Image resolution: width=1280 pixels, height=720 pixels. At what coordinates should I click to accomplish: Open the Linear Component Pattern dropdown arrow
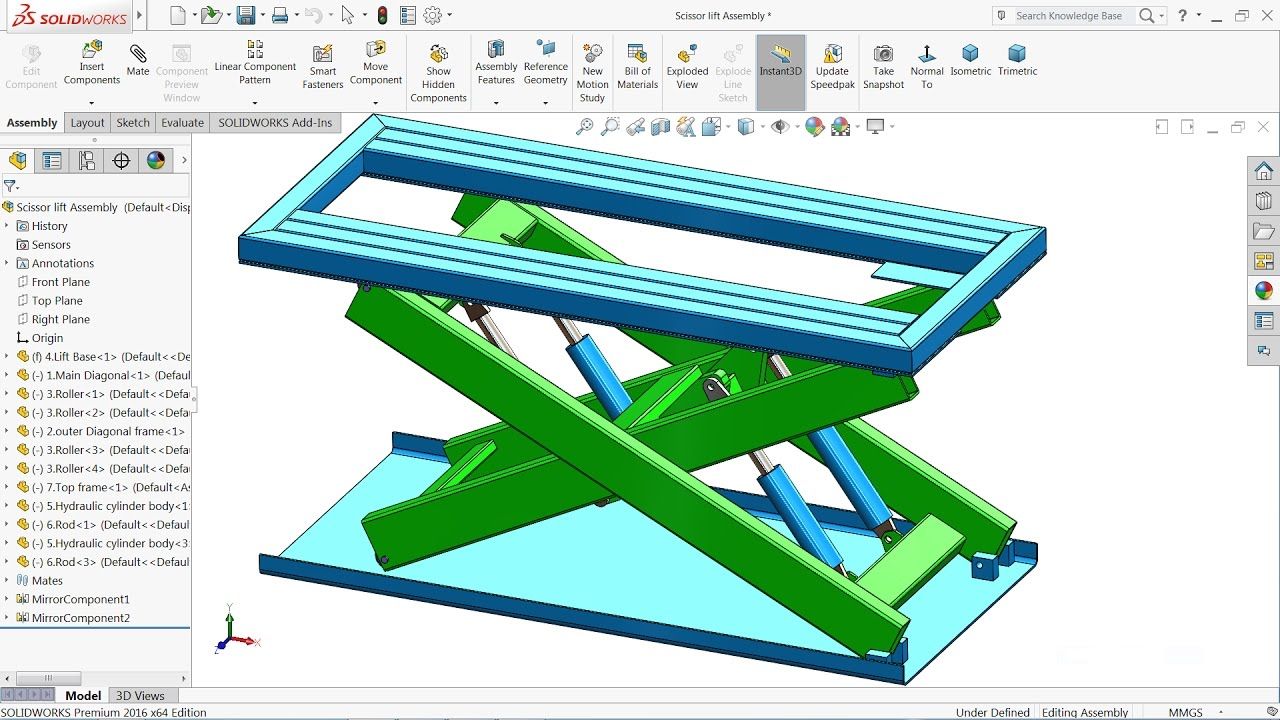(x=255, y=103)
